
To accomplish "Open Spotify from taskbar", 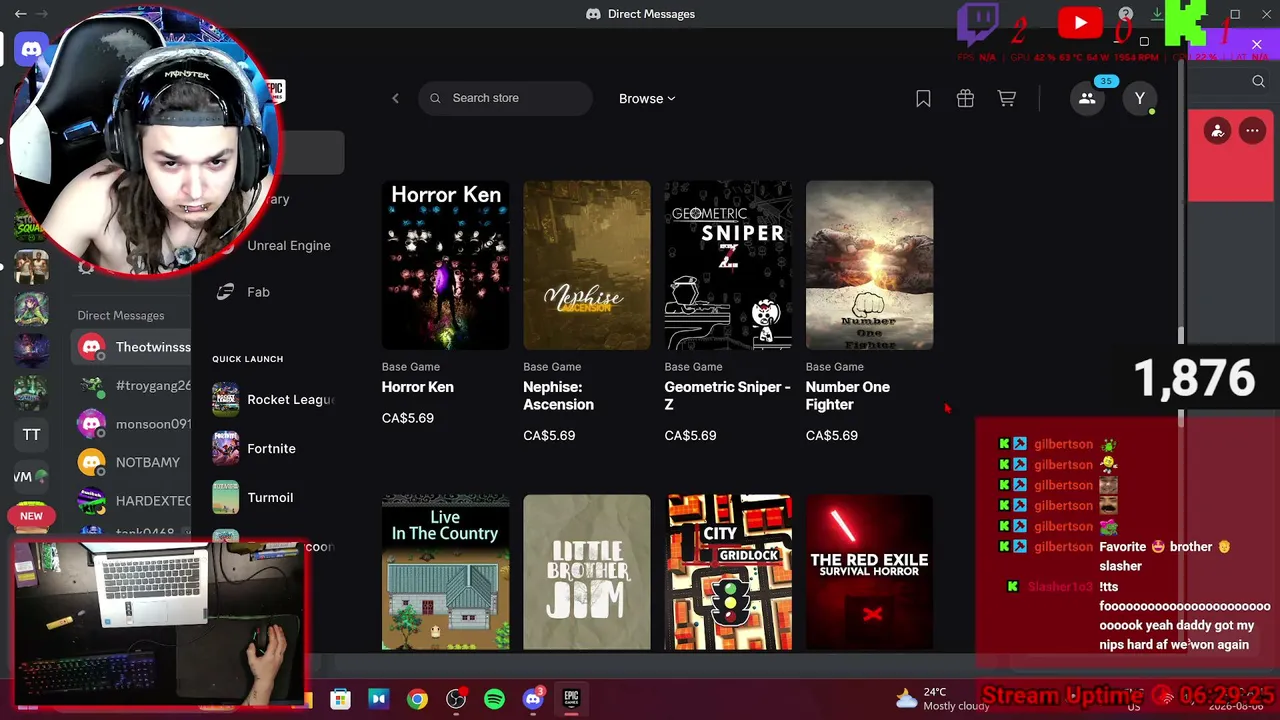I will coord(494,699).
